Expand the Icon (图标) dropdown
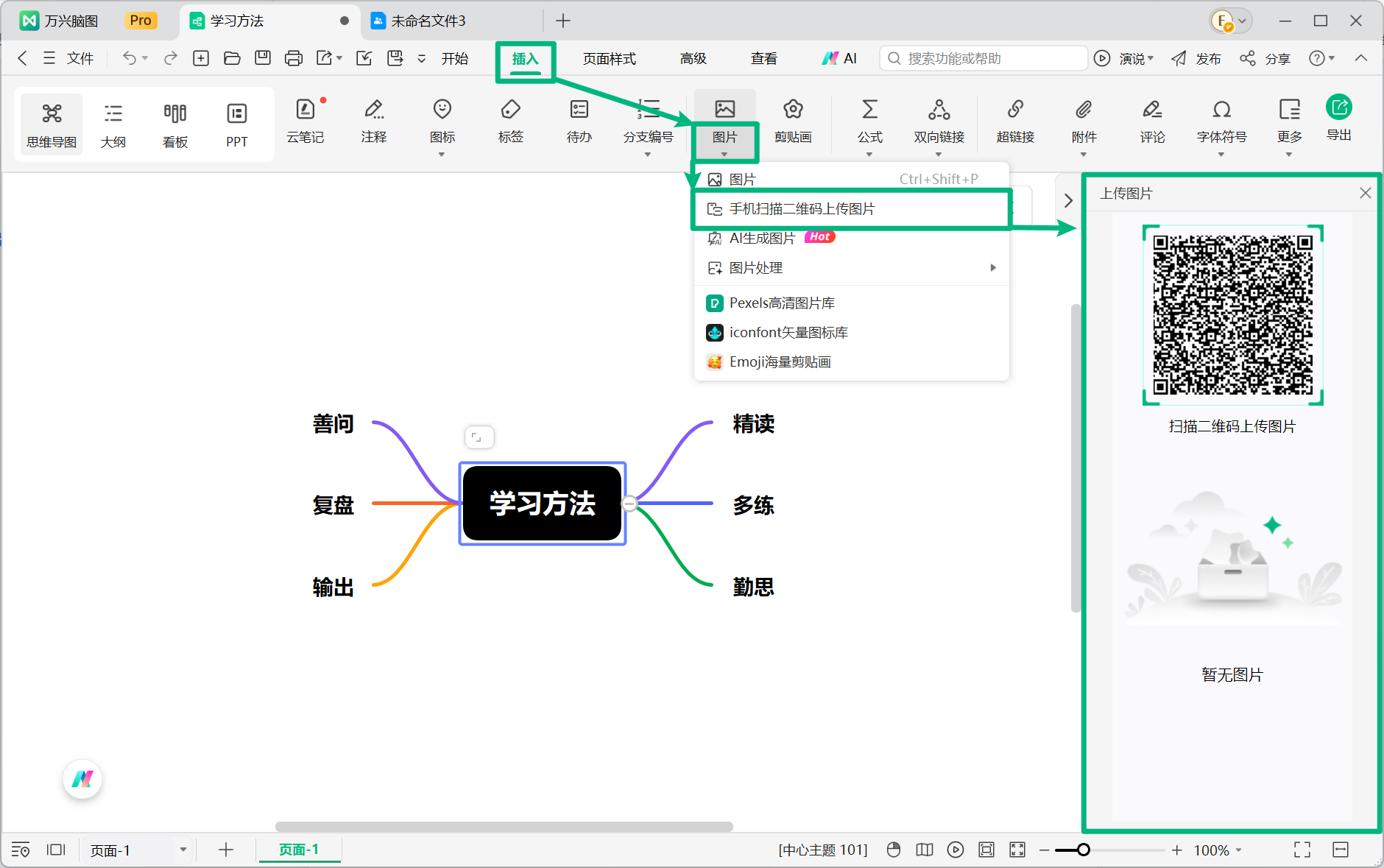 [x=442, y=155]
